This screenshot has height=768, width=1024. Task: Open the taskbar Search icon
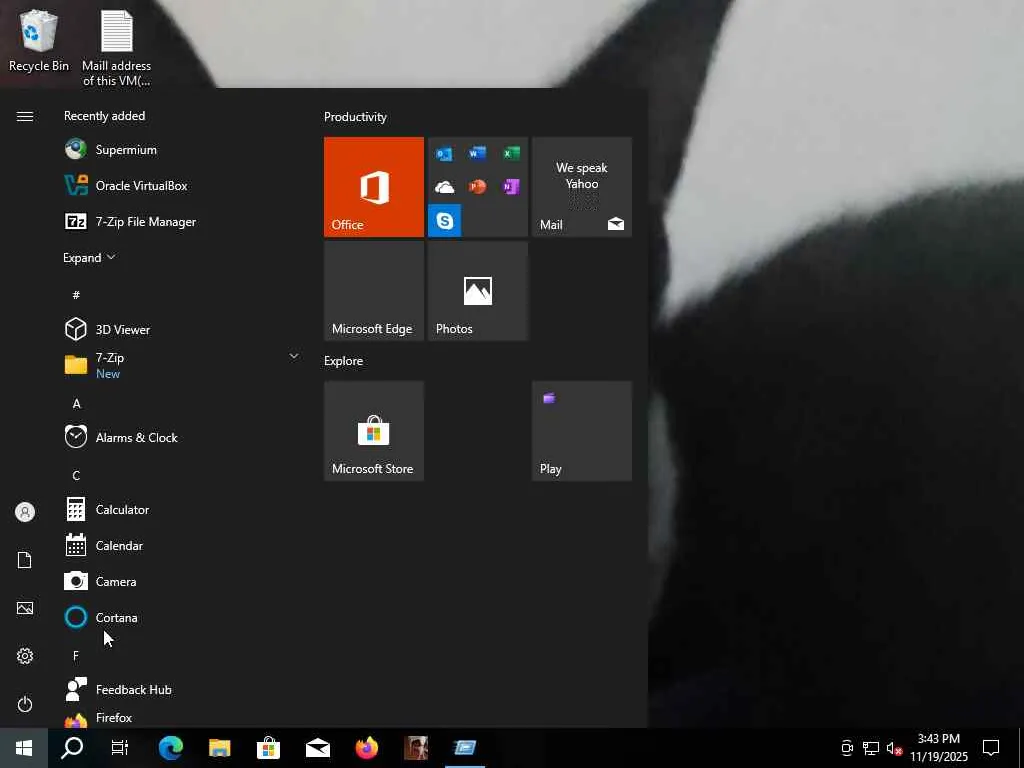coord(72,748)
